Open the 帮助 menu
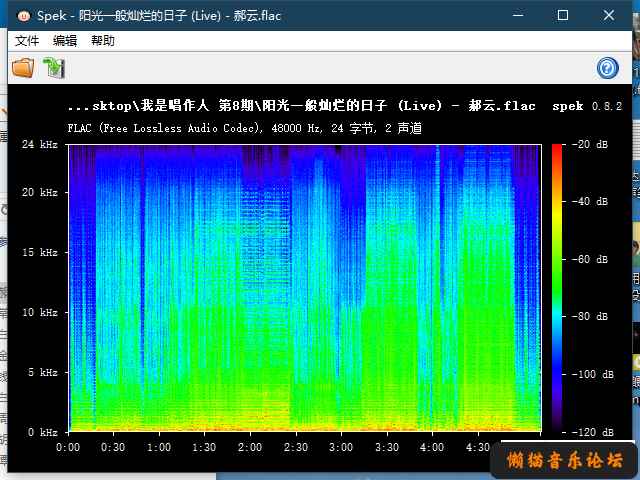This screenshot has height=480, width=640. [x=102, y=41]
